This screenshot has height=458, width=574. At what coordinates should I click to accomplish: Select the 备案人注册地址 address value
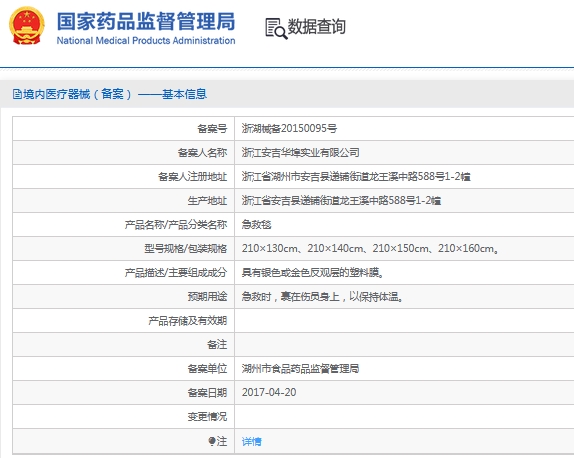click(x=356, y=176)
